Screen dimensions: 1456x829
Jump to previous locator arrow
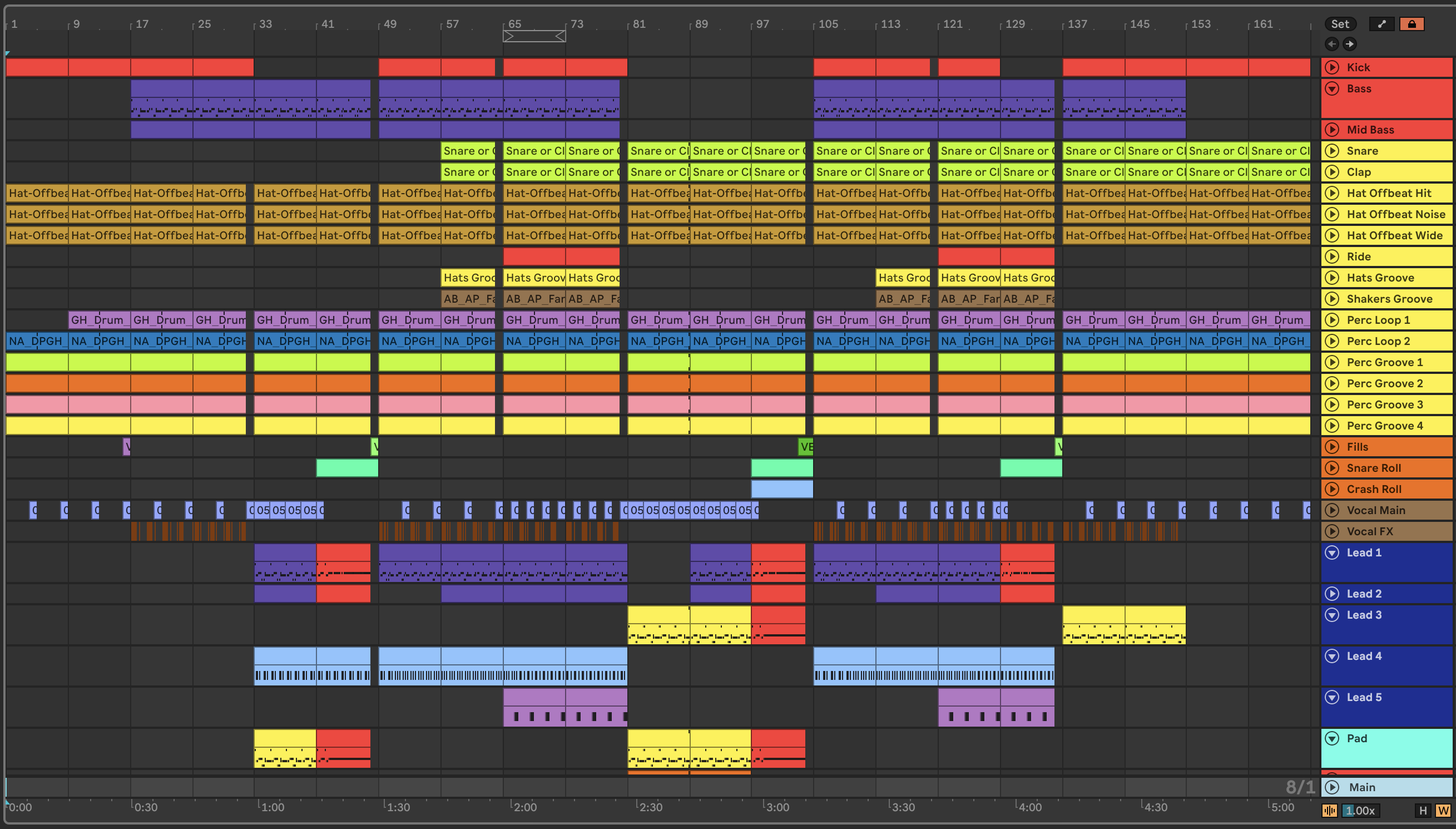tap(1331, 44)
